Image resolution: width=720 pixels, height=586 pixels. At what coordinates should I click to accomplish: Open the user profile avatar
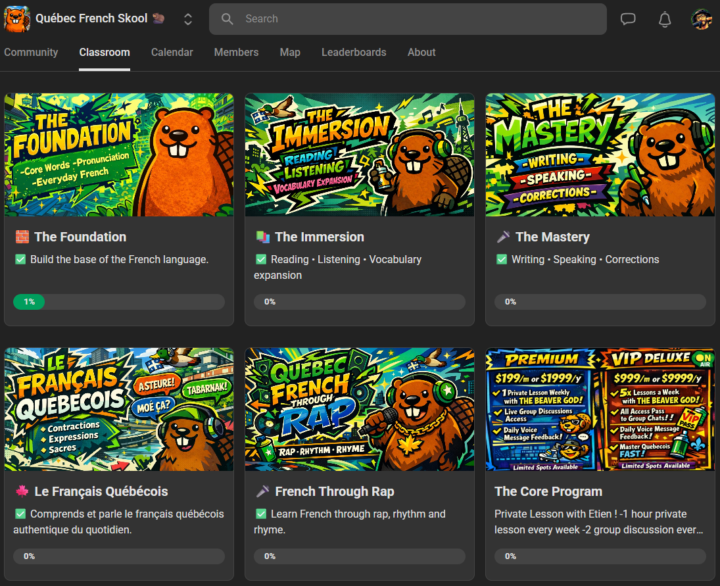pos(702,19)
